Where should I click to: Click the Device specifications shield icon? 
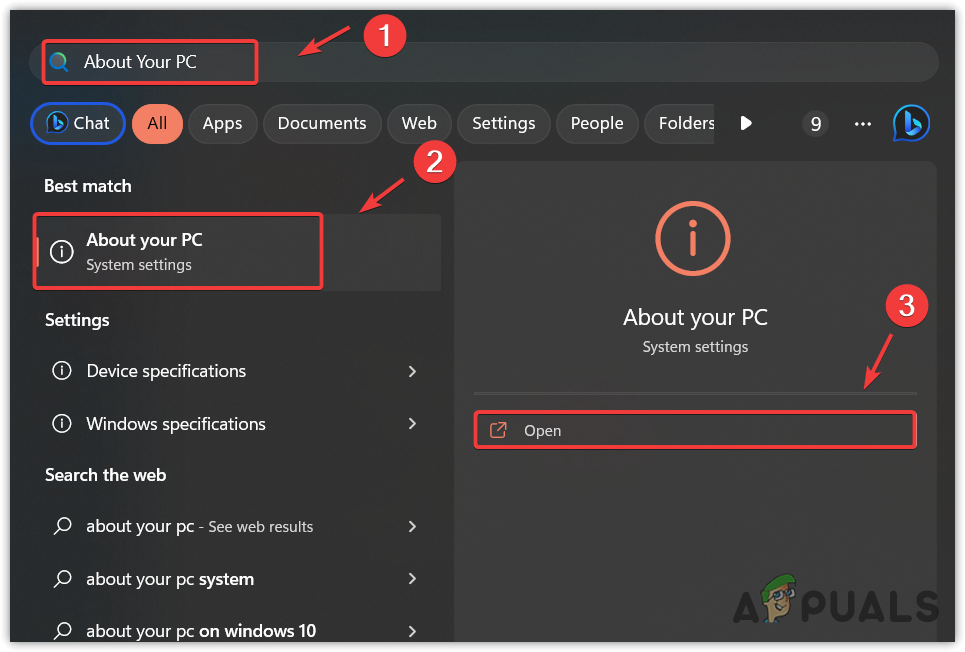pos(61,371)
